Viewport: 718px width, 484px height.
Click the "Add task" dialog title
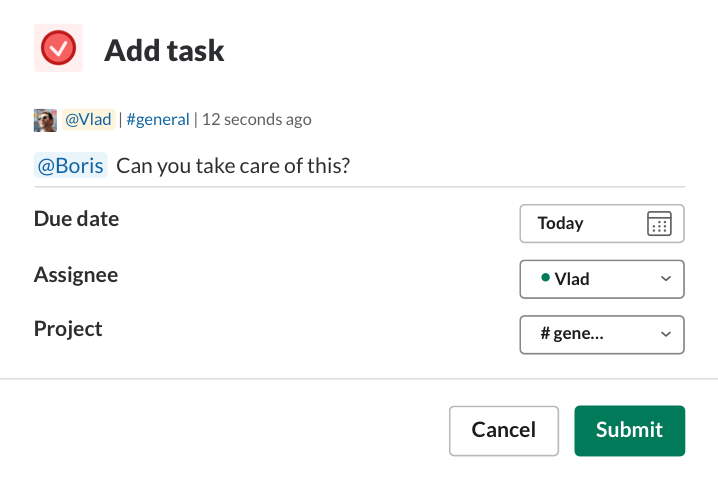(164, 50)
